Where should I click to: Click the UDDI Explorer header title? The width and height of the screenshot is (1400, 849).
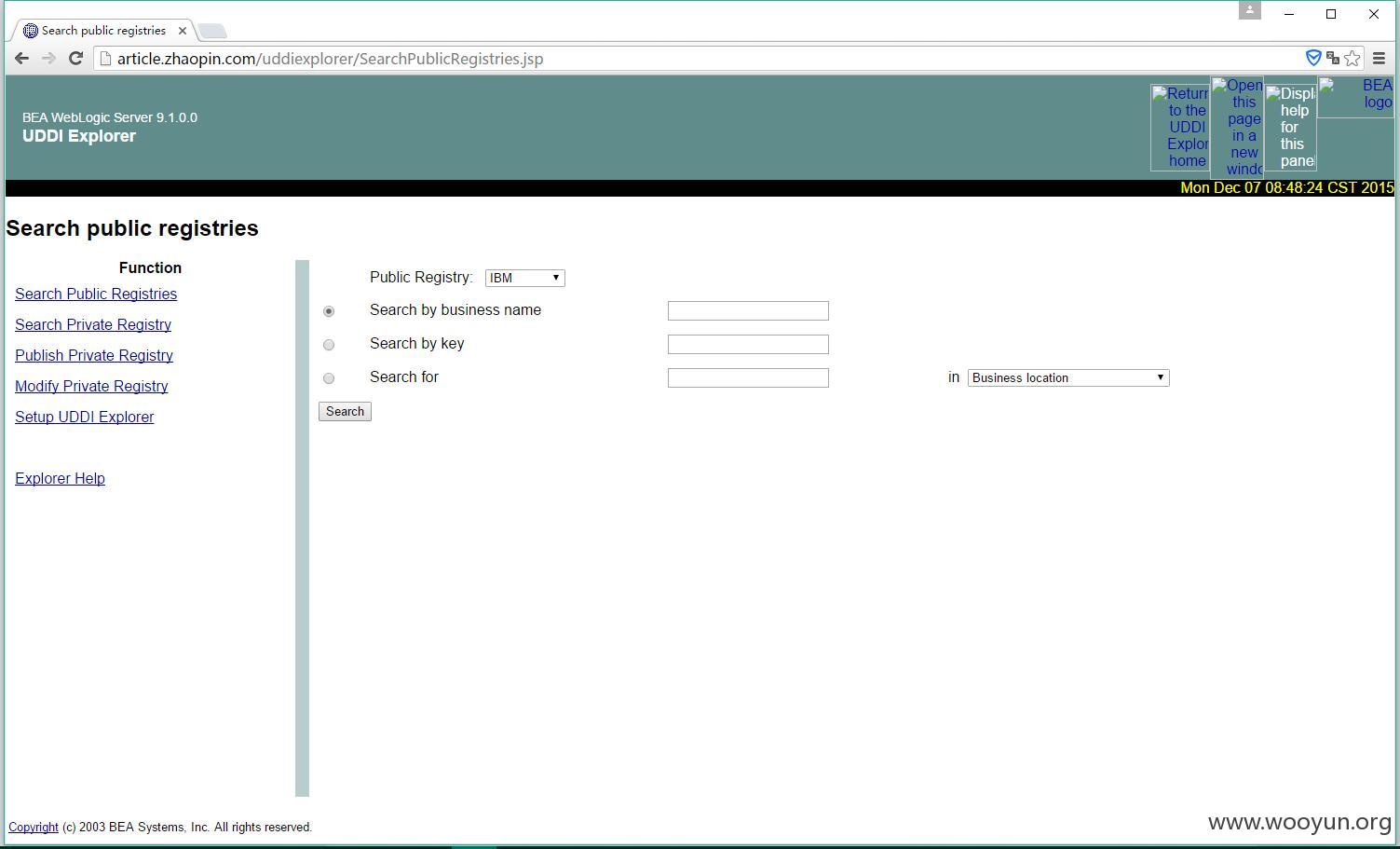click(x=79, y=136)
